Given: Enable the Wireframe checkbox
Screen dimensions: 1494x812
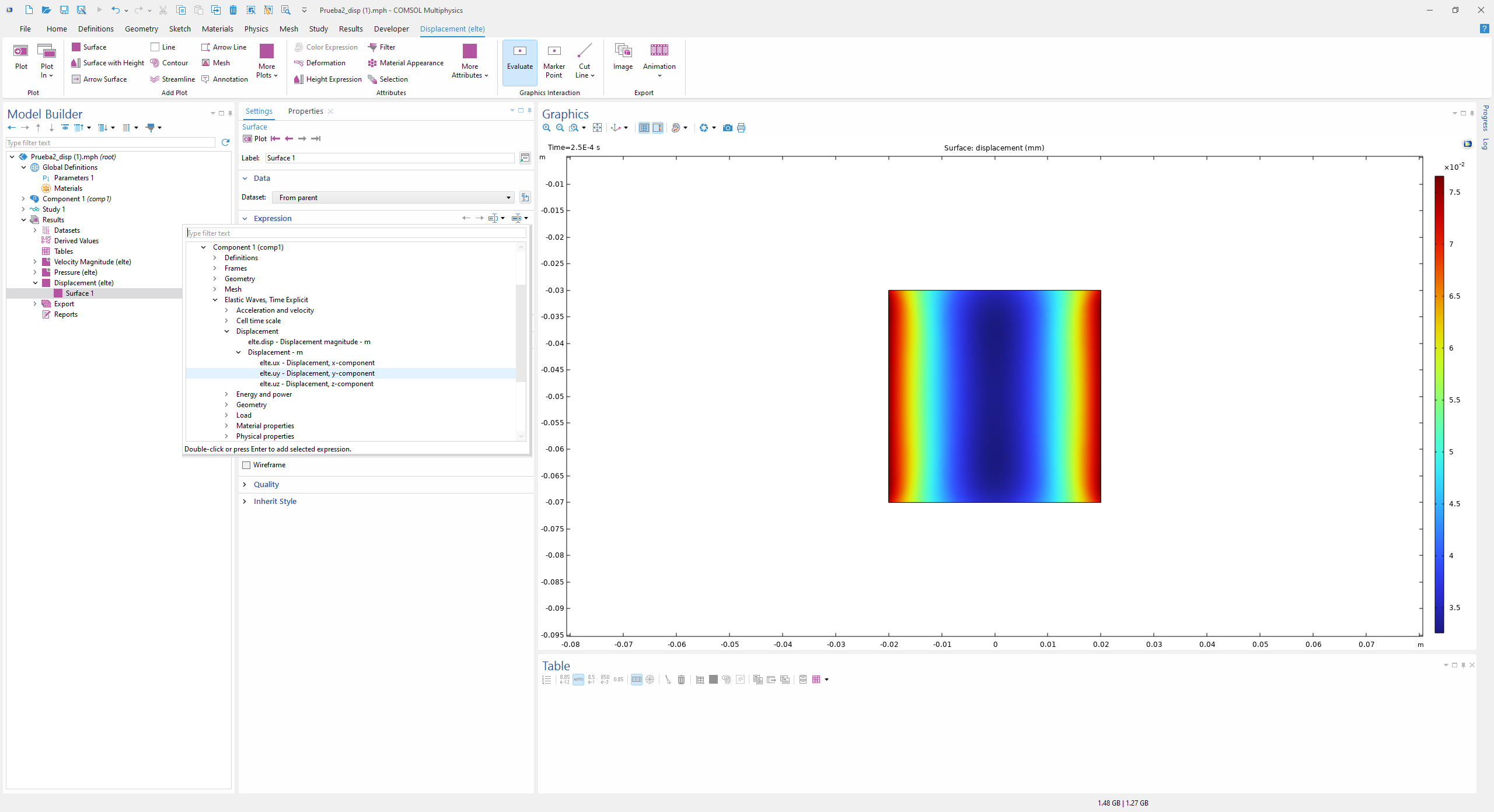Looking at the screenshot, I should click(x=246, y=465).
